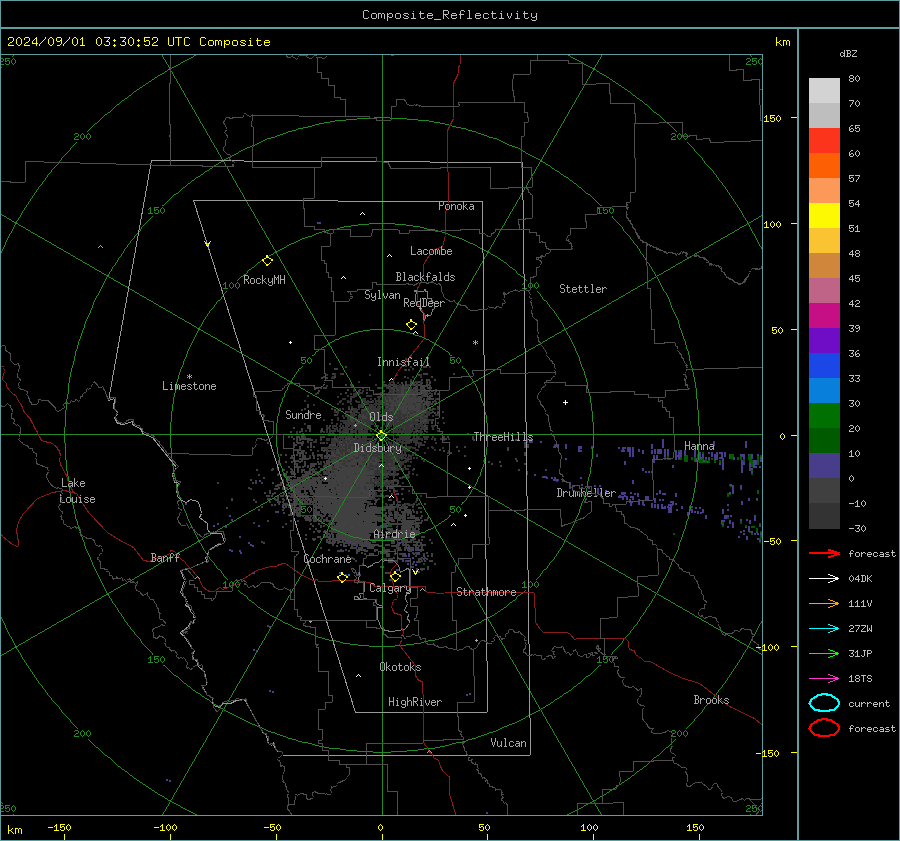Click yellow diamond marker beside RockyMH
The image size is (900, 841).
point(267,261)
